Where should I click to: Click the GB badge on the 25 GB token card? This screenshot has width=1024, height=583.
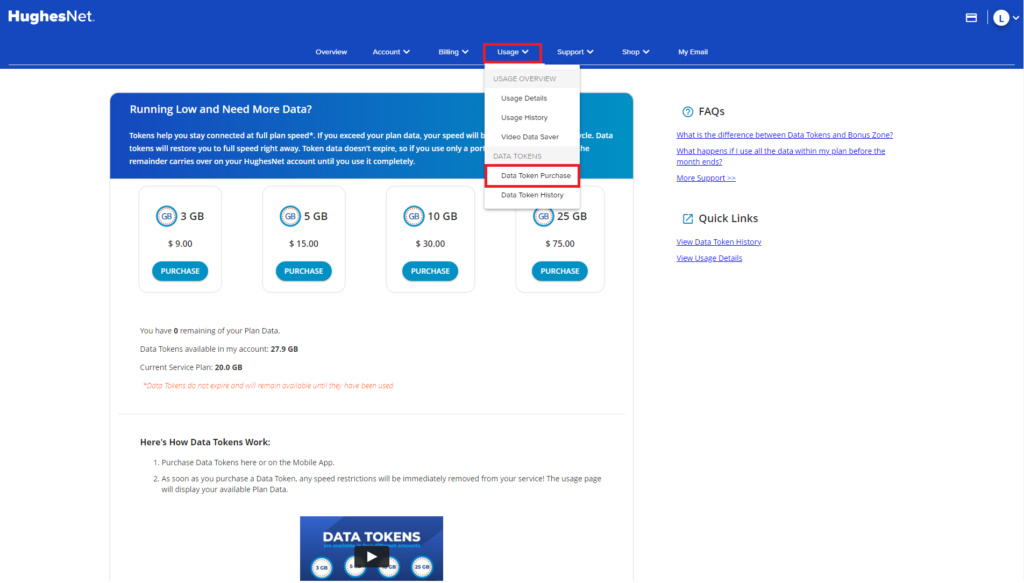click(545, 216)
